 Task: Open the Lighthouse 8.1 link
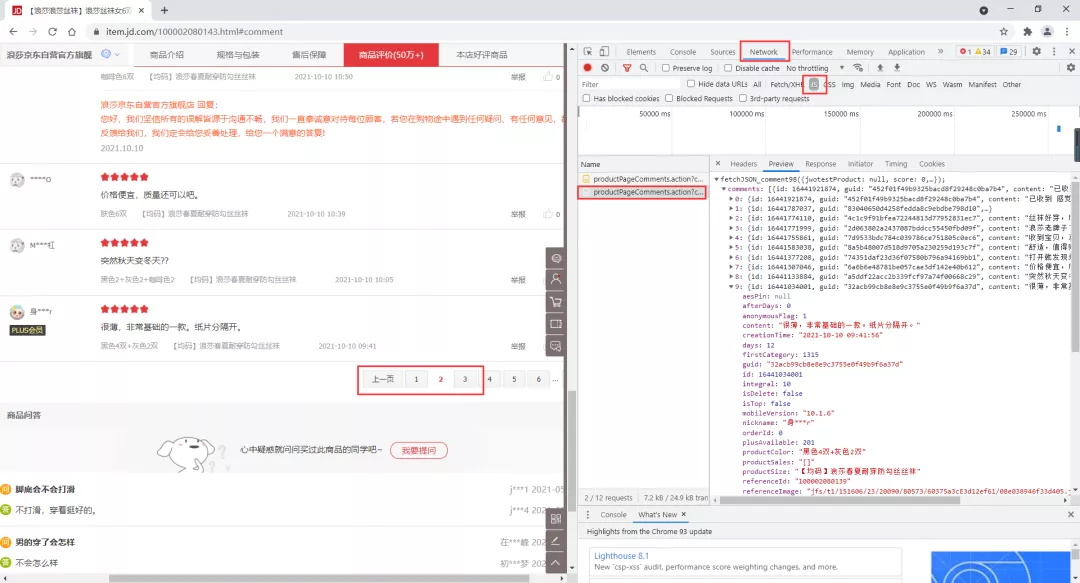pos(622,555)
